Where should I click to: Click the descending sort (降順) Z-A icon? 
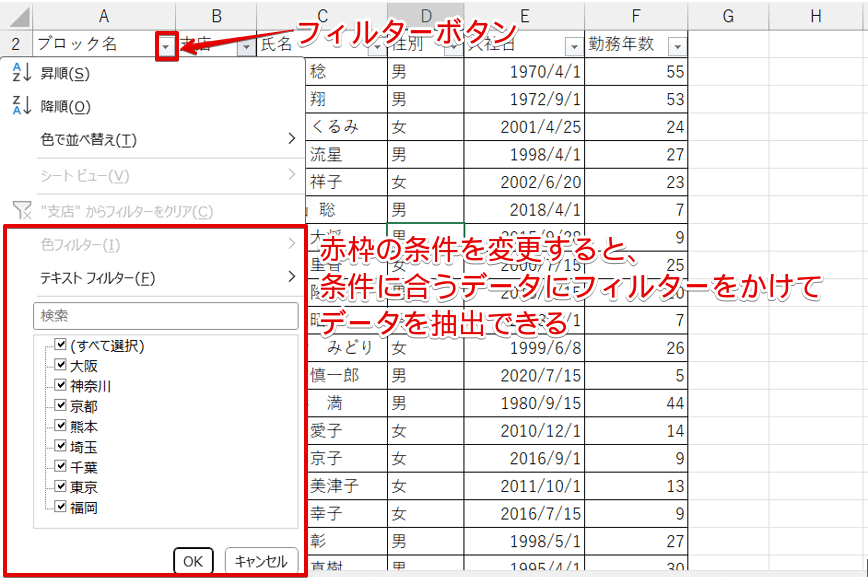(x=22, y=106)
